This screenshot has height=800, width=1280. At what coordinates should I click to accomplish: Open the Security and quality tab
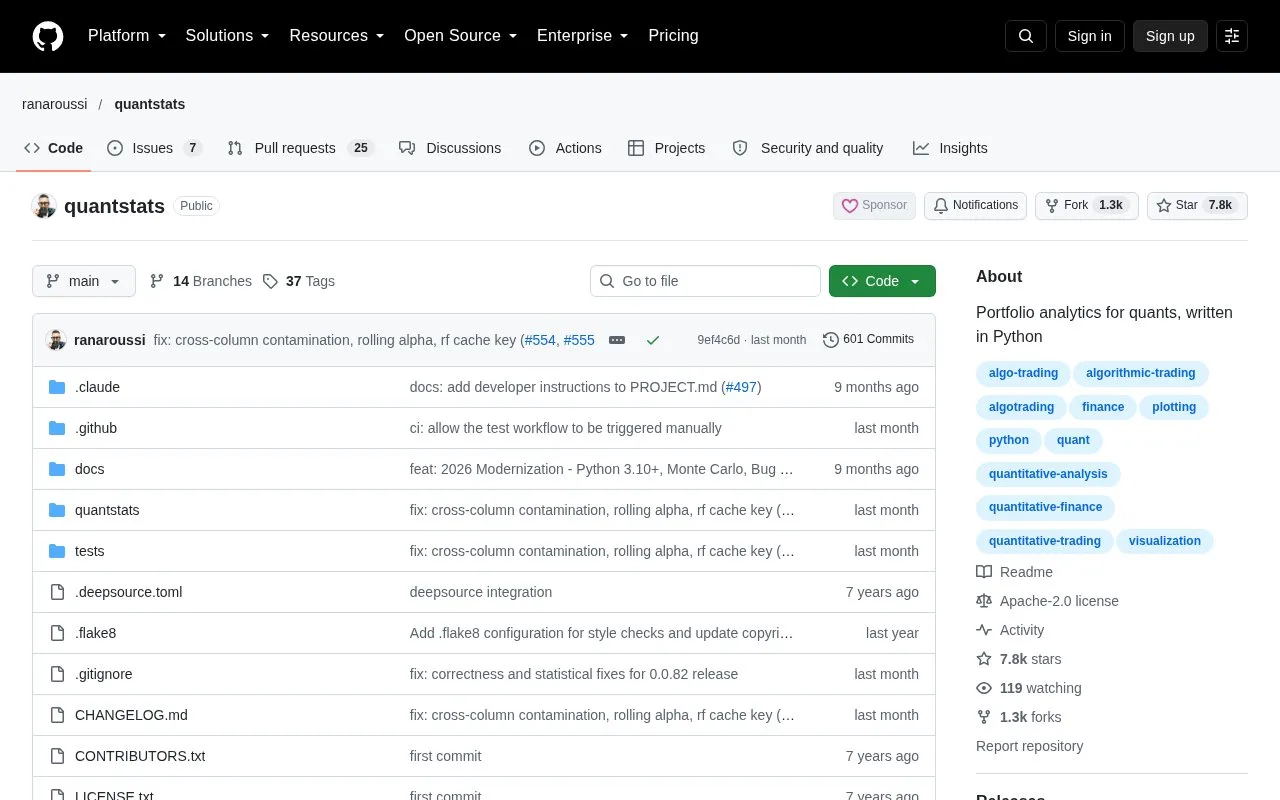[808, 148]
